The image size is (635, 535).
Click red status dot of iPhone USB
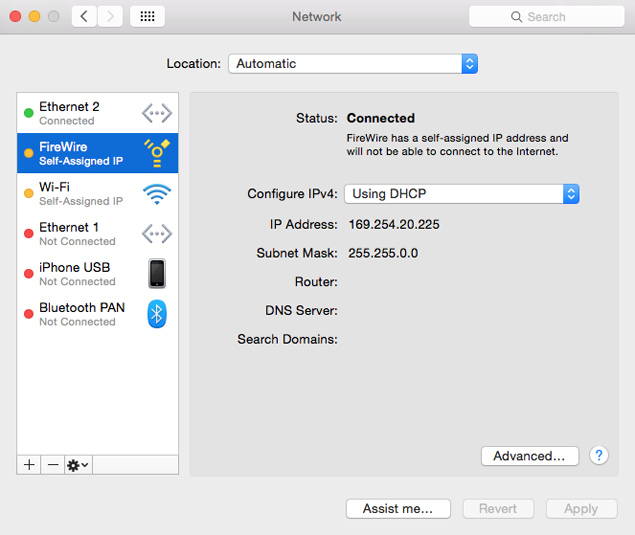[x=28, y=274]
